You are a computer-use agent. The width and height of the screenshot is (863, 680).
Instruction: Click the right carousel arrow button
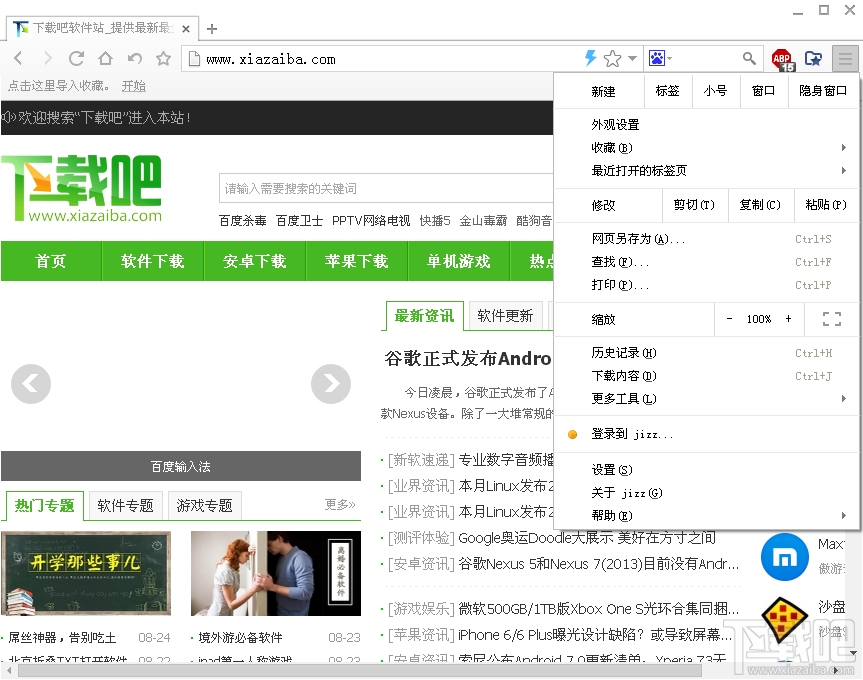click(331, 383)
